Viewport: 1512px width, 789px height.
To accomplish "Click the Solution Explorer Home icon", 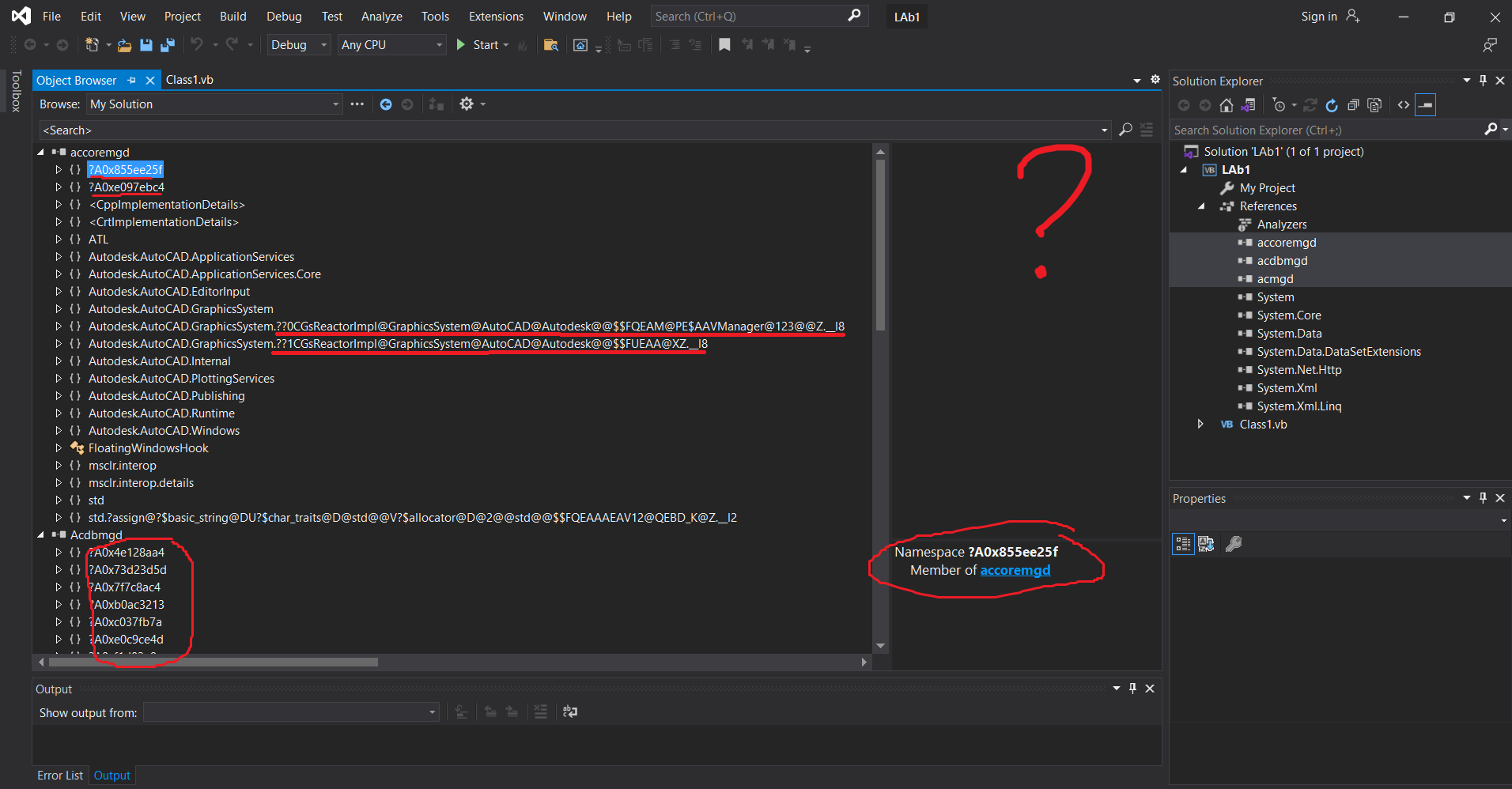I will coord(1227,105).
